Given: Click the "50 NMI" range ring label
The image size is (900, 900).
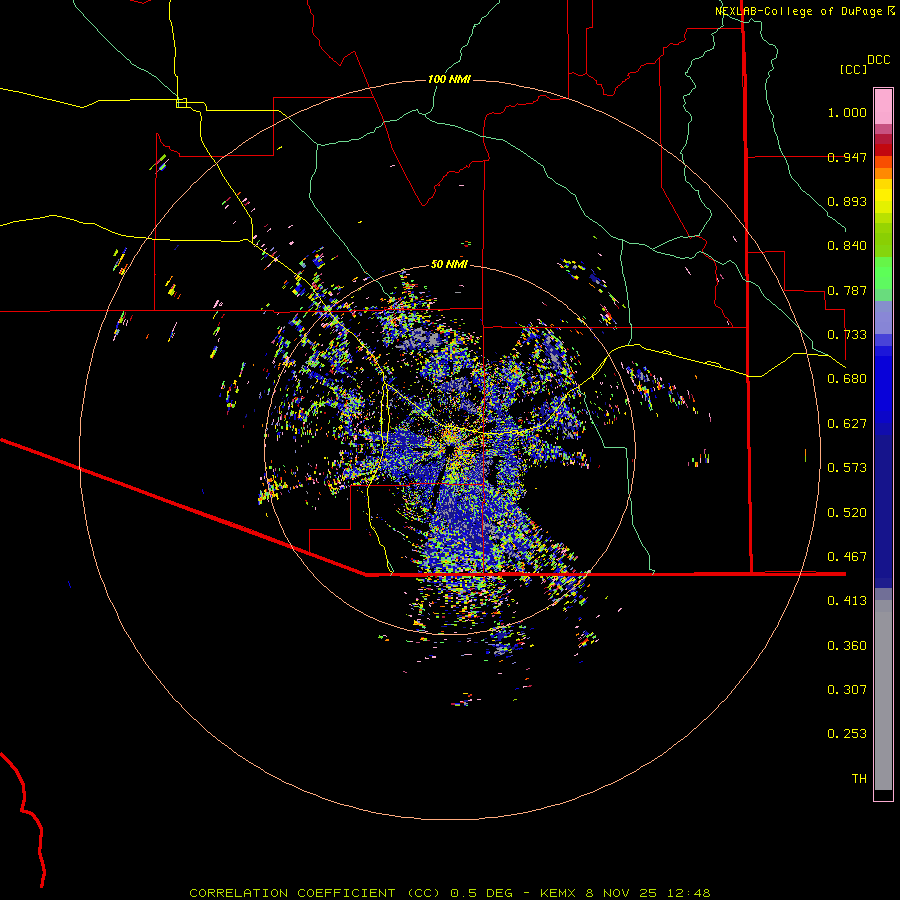Looking at the screenshot, I should coord(449,264).
